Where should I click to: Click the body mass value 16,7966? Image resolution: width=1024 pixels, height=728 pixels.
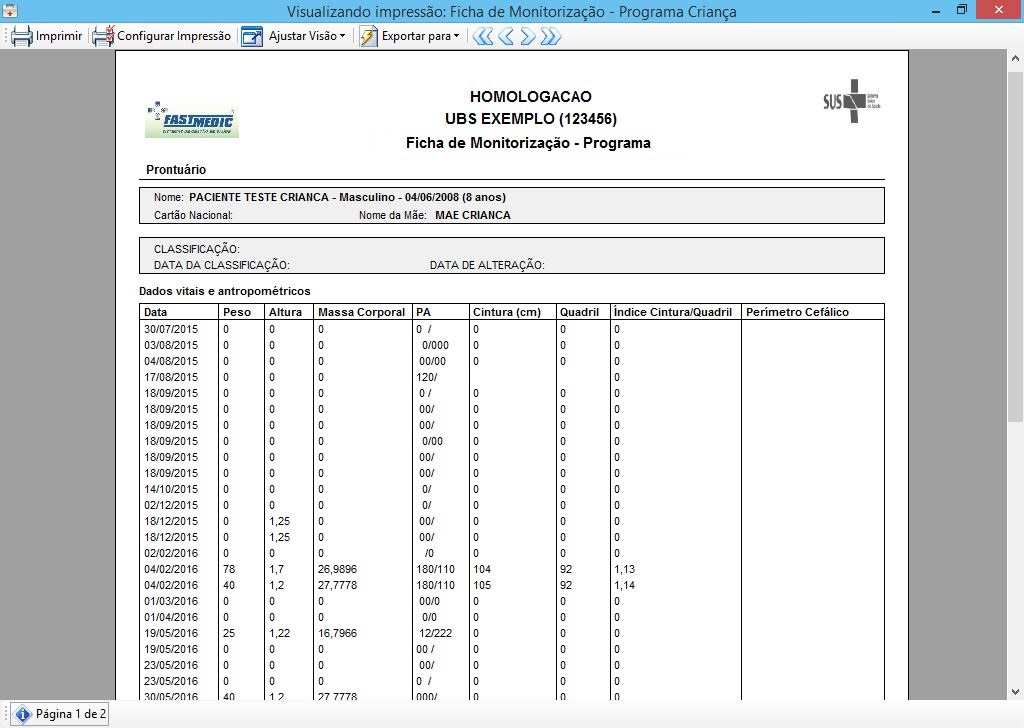pos(338,633)
